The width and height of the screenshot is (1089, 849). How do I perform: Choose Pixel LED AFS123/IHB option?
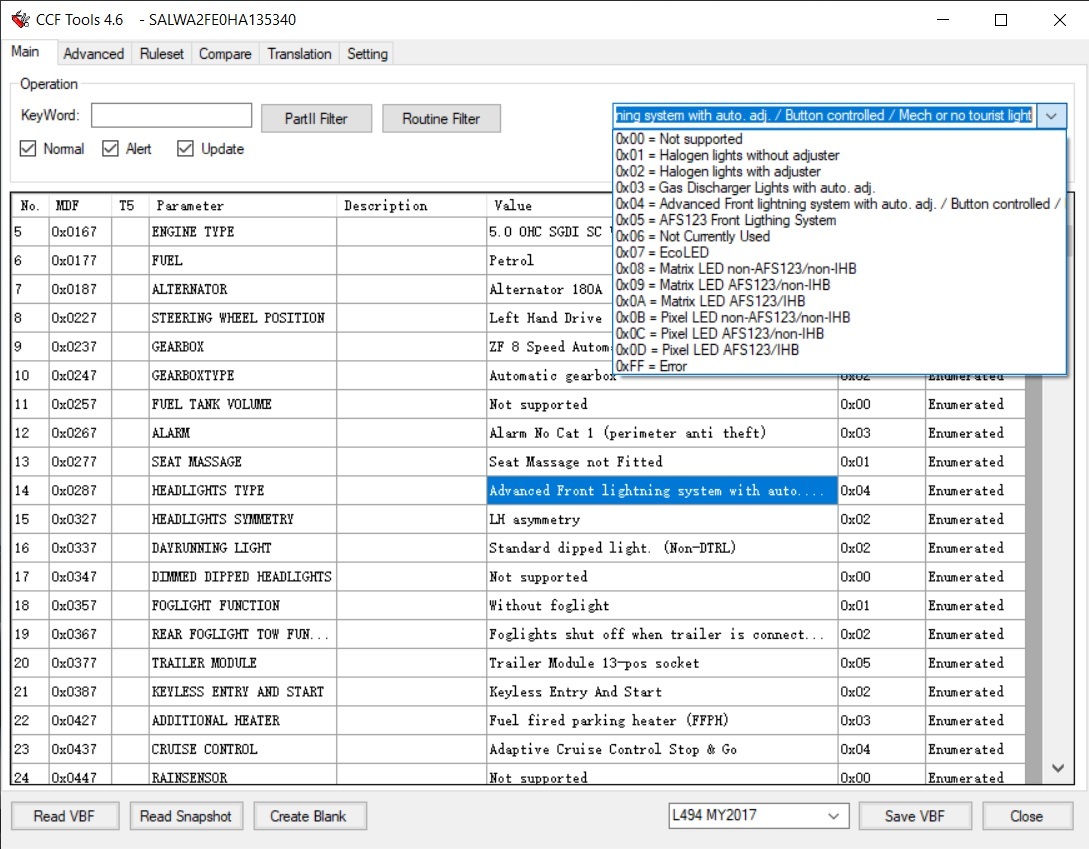[839, 349]
